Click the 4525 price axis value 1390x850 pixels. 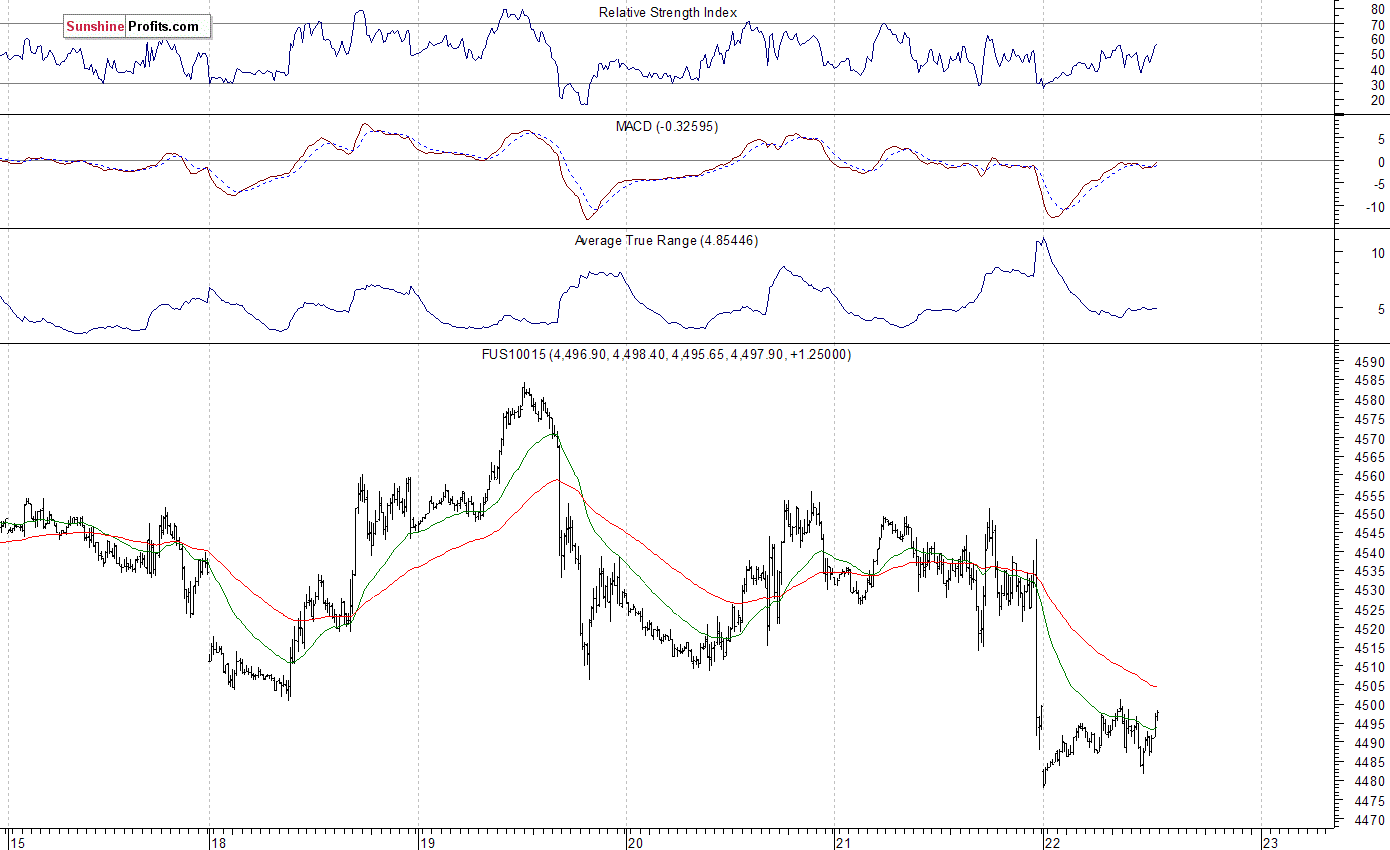coord(1369,611)
